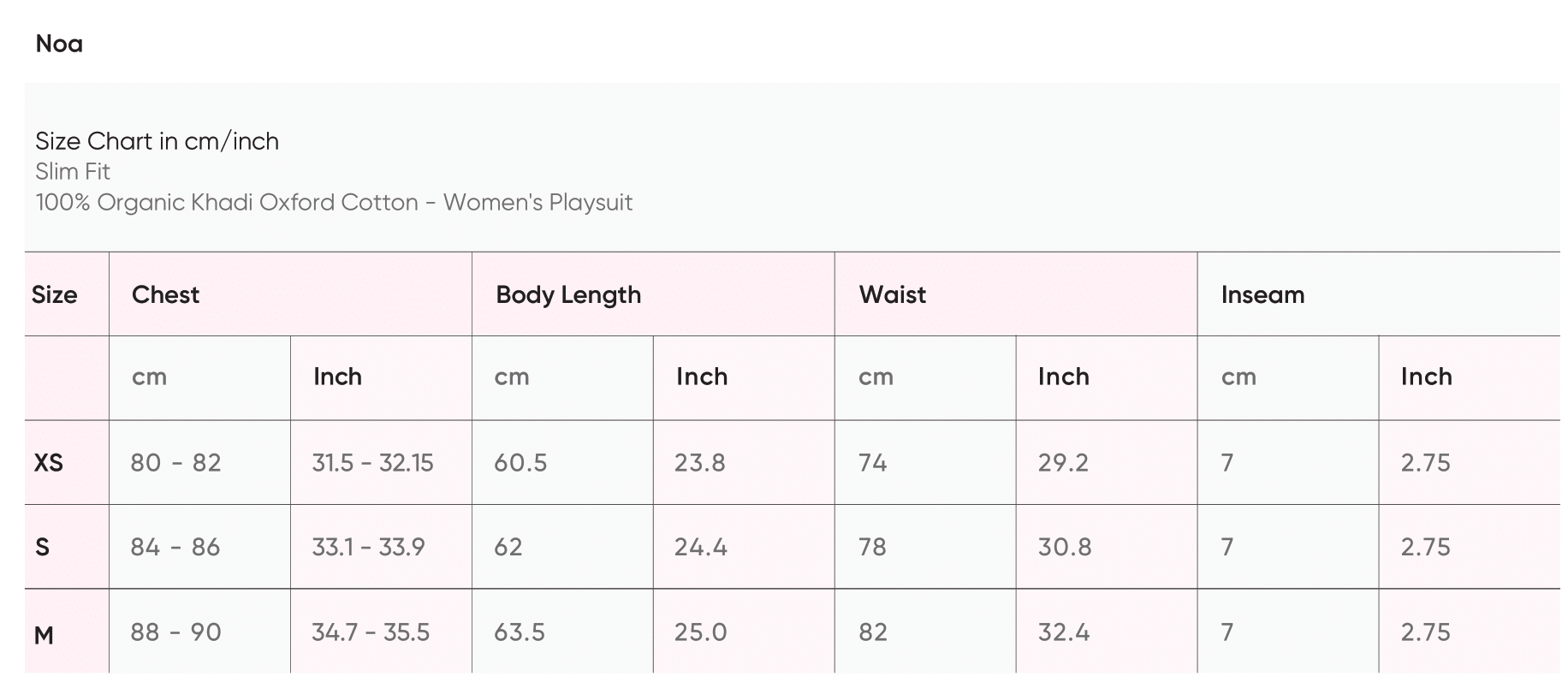Click the Noa product title
The image size is (1568, 700).
(59, 44)
